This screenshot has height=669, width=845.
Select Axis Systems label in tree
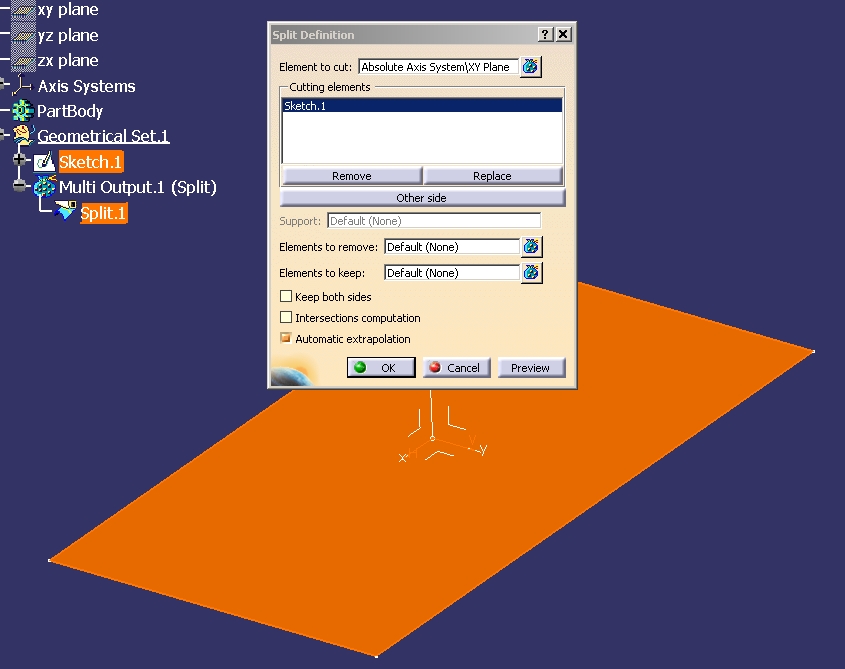[x=86, y=86]
